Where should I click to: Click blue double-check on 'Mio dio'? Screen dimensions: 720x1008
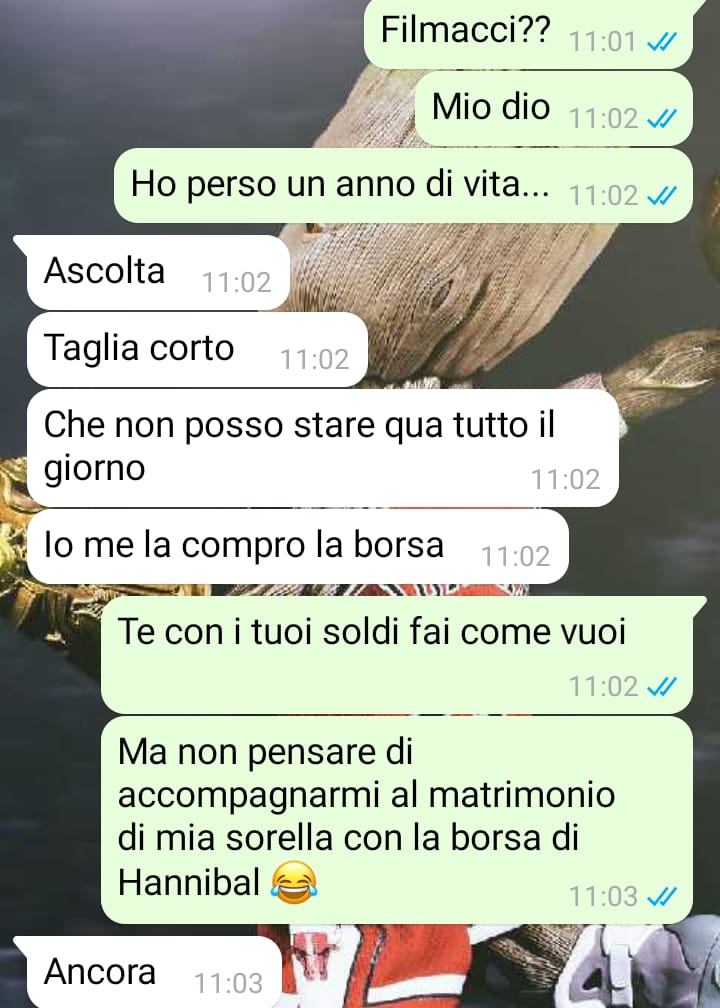(x=662, y=119)
